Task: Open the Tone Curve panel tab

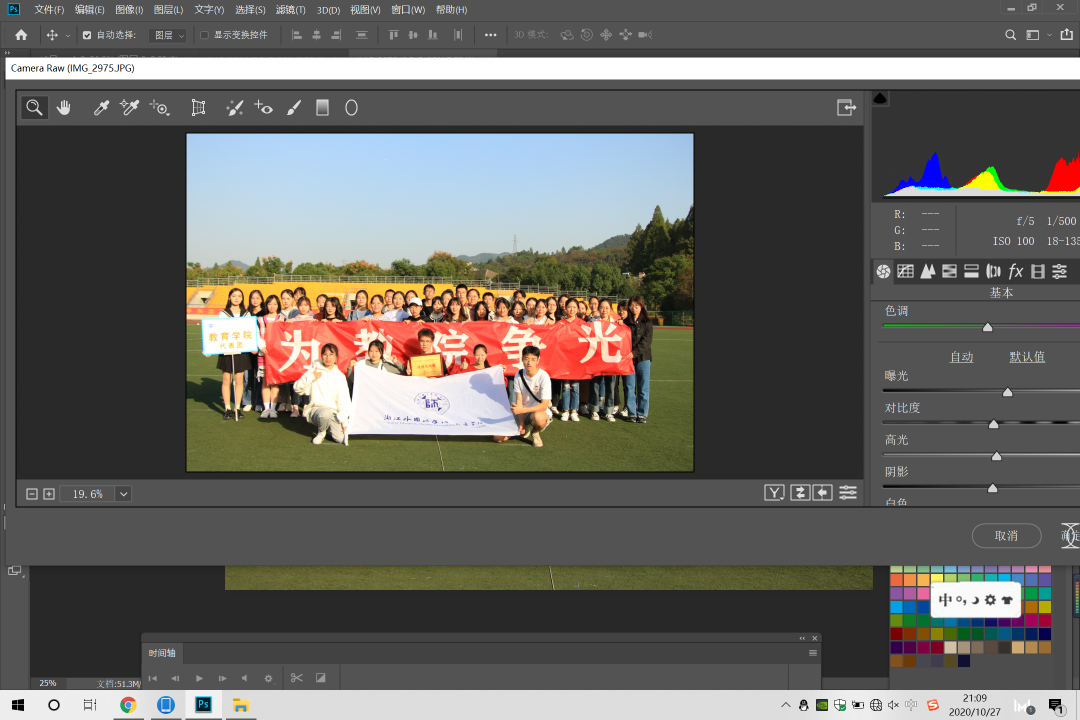Action: pyautogui.click(x=905, y=271)
